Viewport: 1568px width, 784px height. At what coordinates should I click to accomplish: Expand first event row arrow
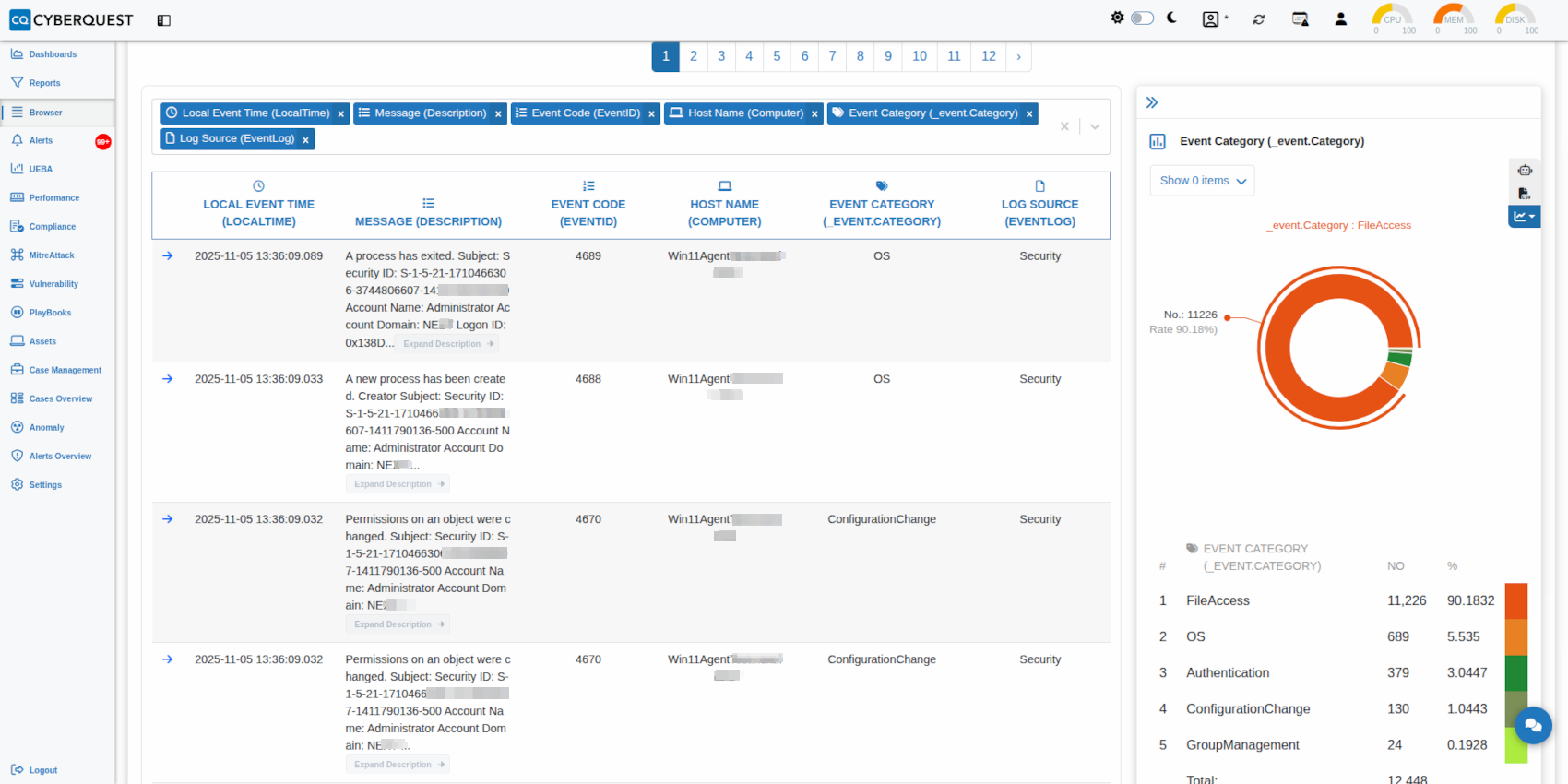tap(168, 256)
